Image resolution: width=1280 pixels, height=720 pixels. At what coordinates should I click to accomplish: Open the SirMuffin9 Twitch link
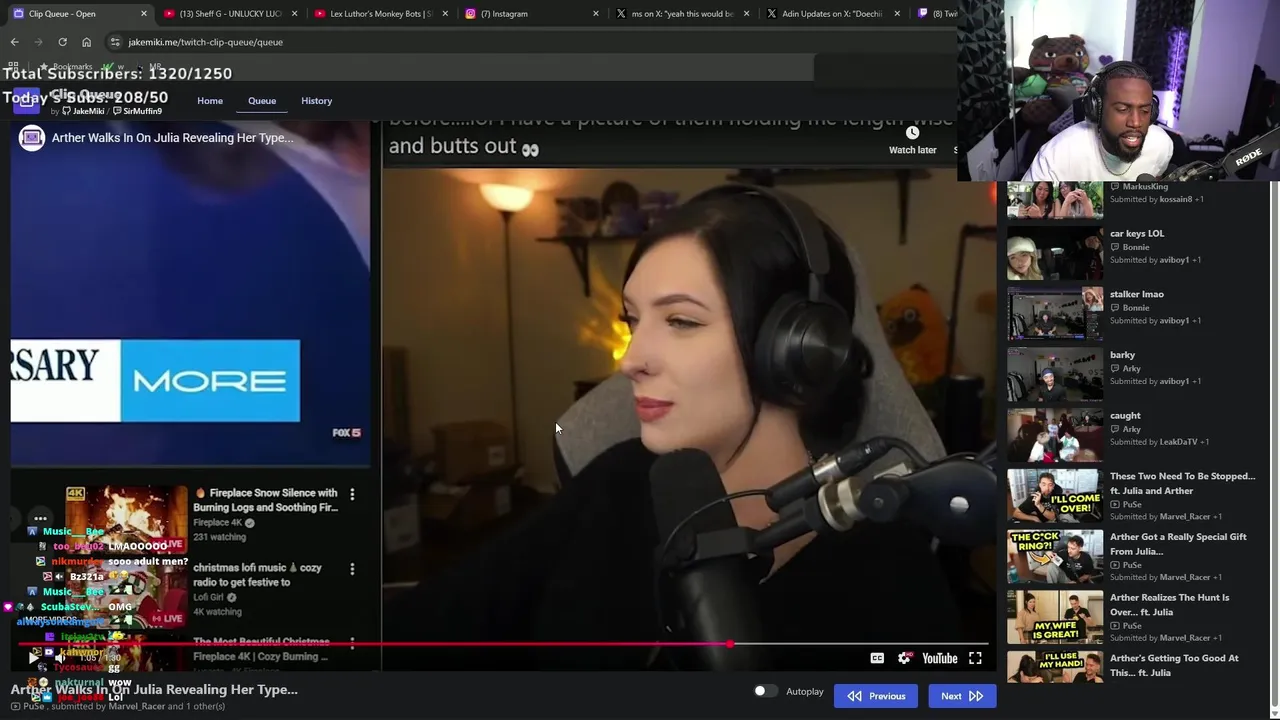[137, 111]
